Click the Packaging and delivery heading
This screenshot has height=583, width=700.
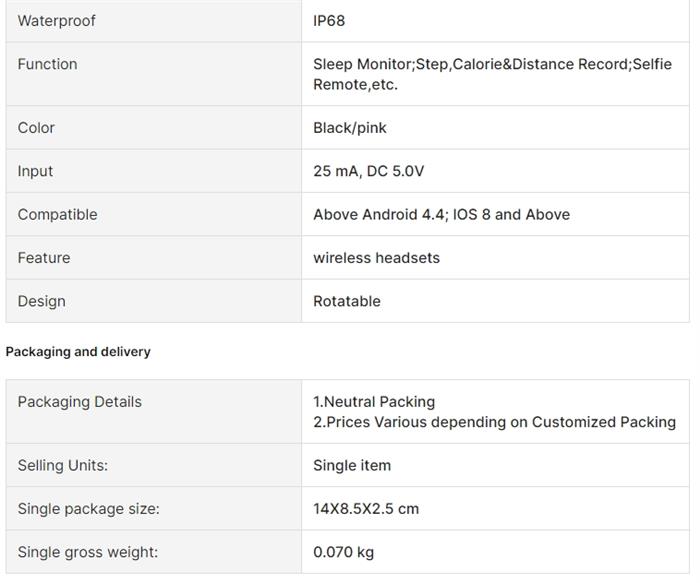(x=78, y=352)
